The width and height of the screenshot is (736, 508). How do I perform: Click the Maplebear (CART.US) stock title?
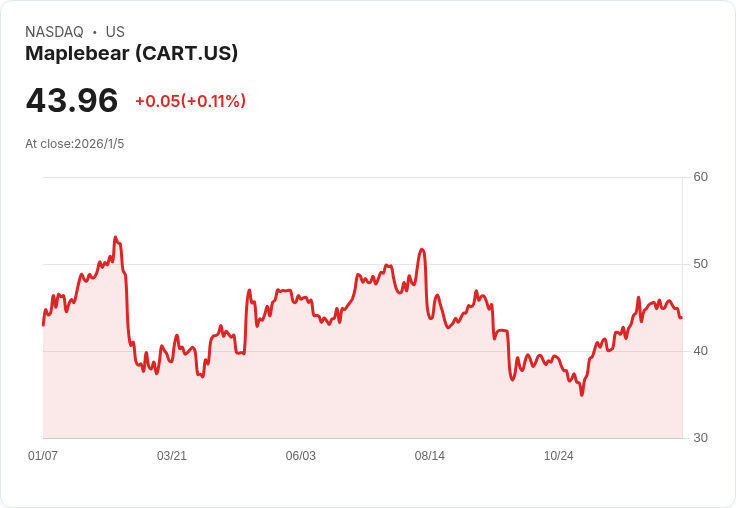pos(131,54)
